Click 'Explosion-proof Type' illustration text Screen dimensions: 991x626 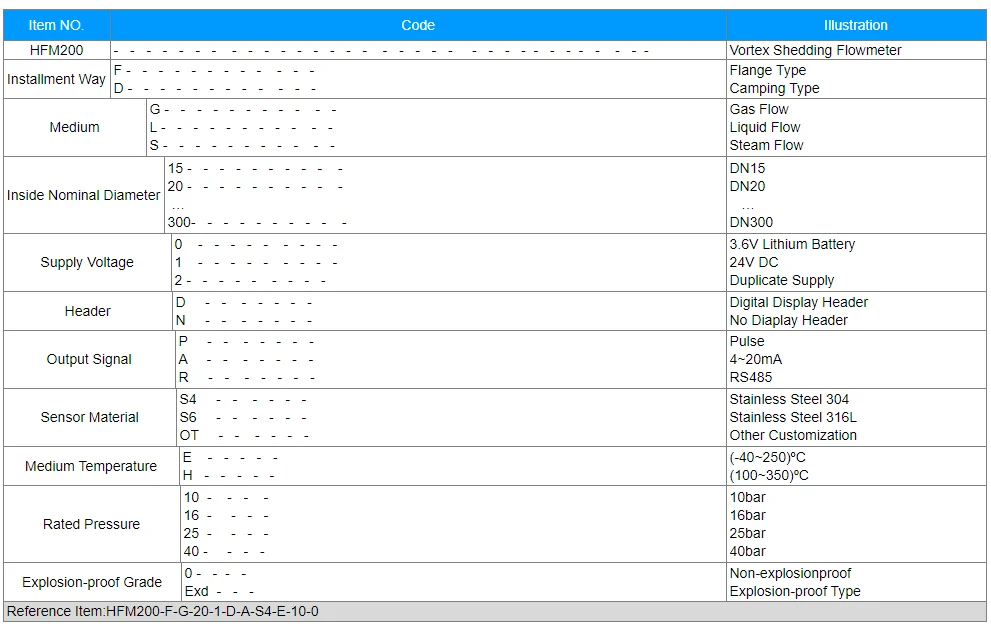[794, 591]
